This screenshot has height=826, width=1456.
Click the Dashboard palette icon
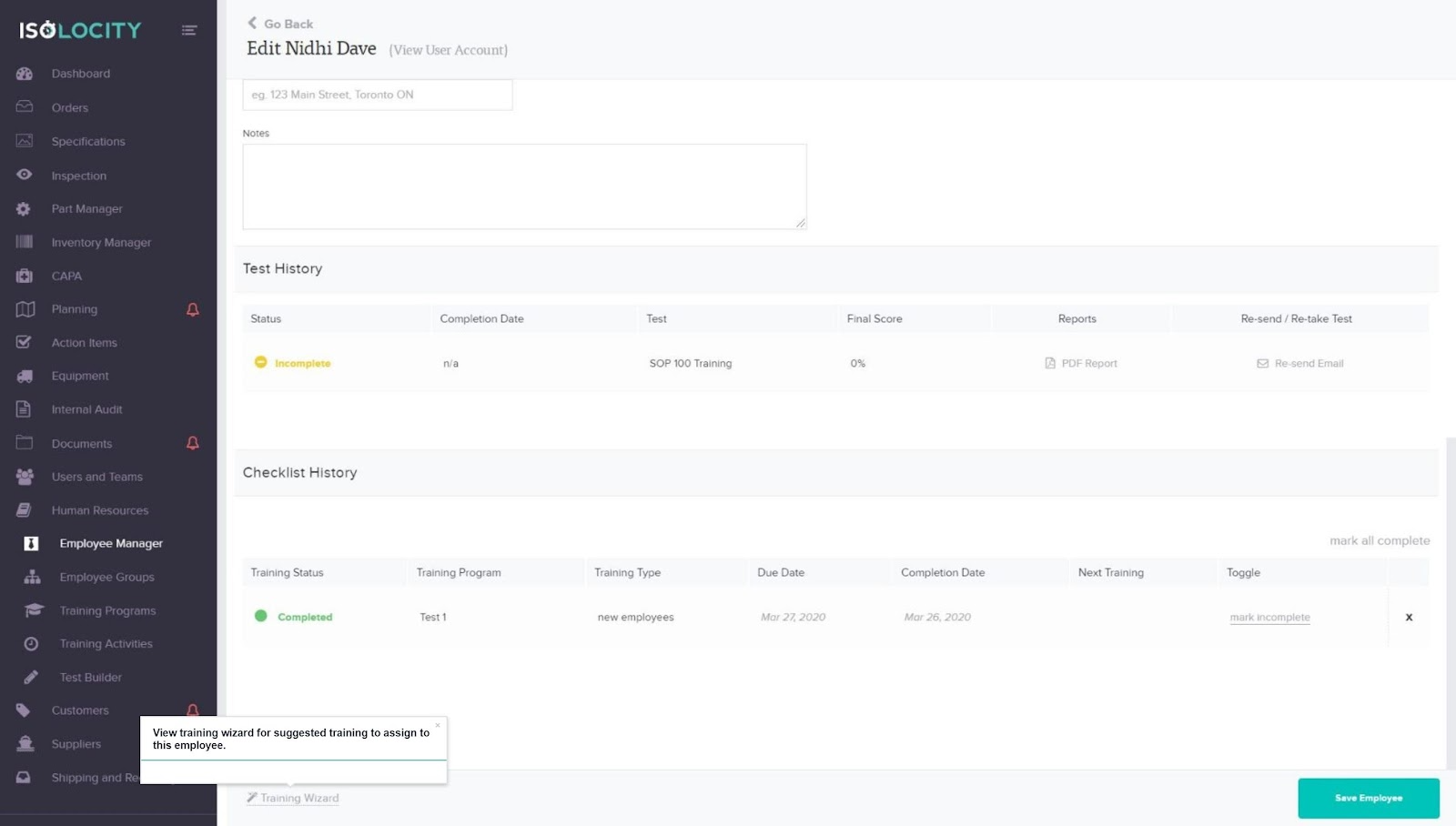coord(25,74)
